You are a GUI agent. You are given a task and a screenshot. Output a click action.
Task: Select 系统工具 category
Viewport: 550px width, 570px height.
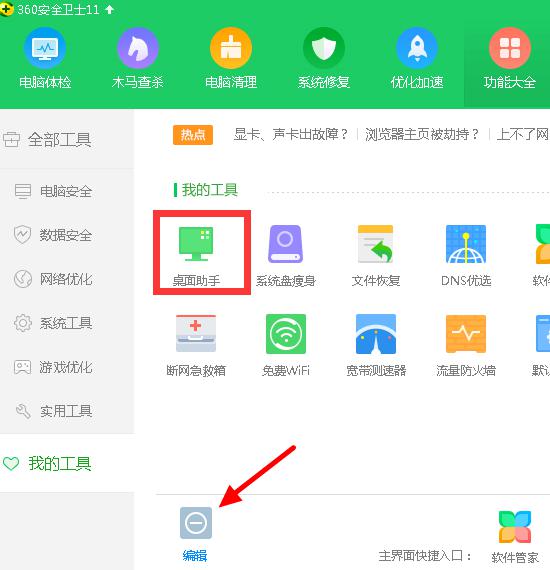coord(67,323)
